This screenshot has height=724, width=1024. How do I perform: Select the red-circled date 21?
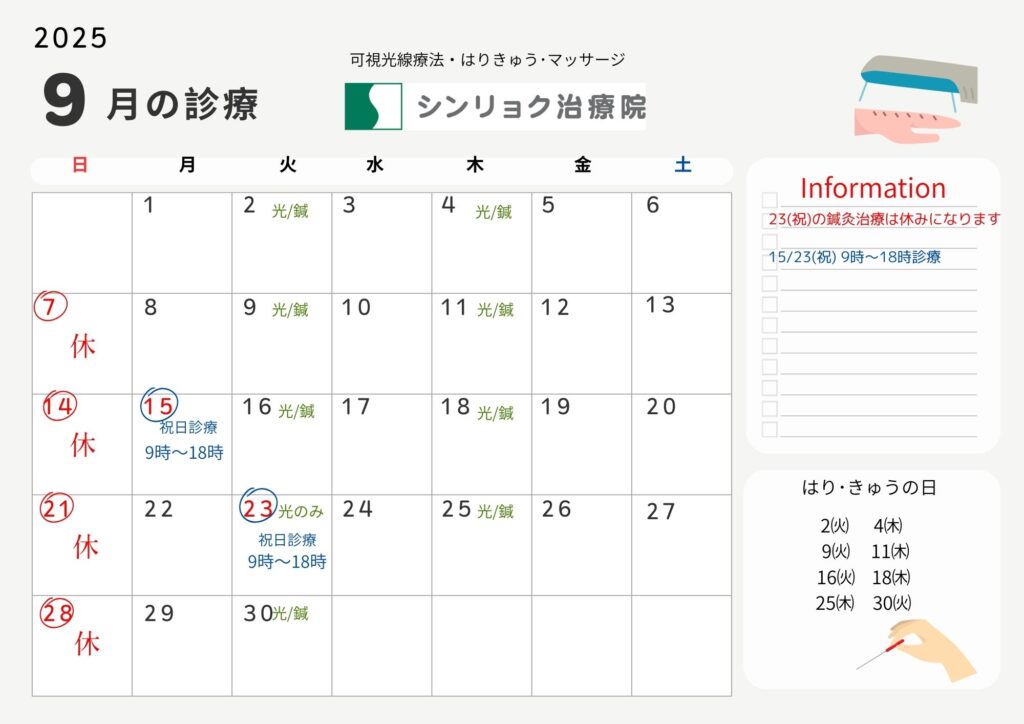[57, 509]
